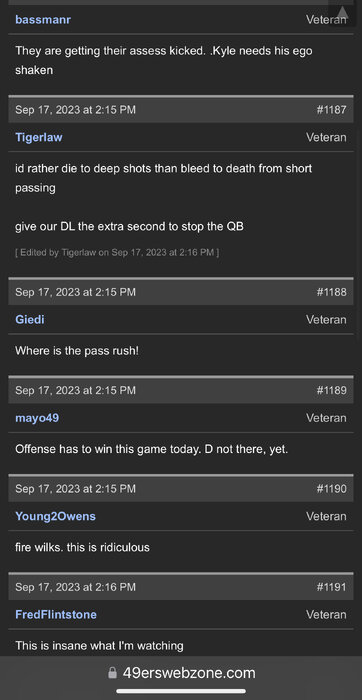Image resolution: width=362 pixels, height=700 pixels.
Task: Open permalink for post #1190
Action: (331, 488)
